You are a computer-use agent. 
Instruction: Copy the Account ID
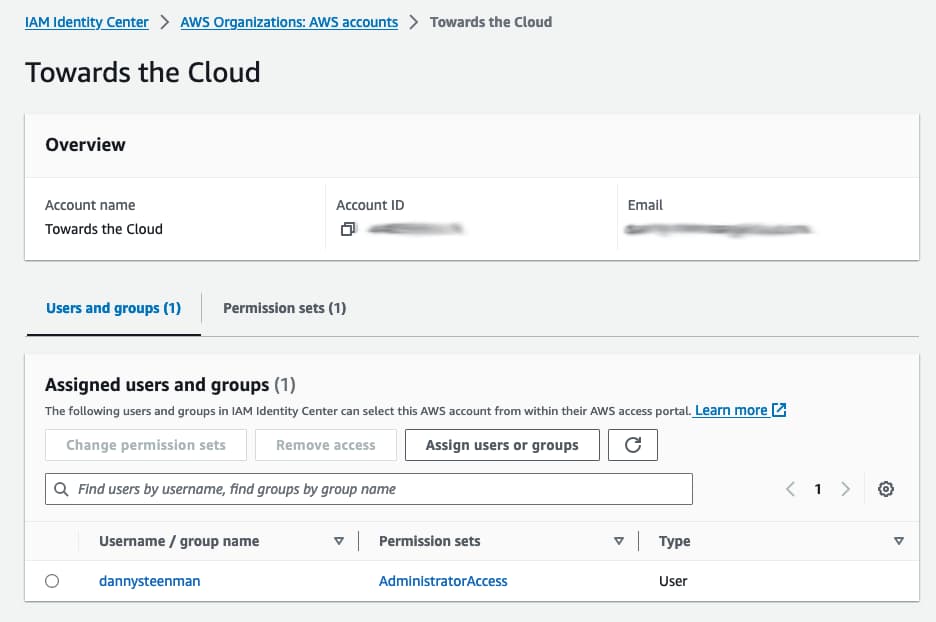pos(347,228)
